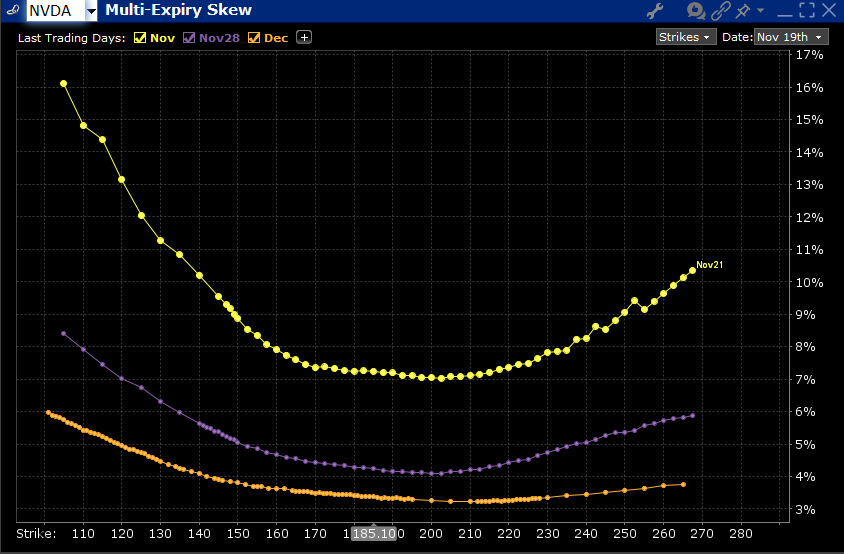844x554 pixels.
Task: Click the Nov21 label on the yellow curve
Action: 709,265
